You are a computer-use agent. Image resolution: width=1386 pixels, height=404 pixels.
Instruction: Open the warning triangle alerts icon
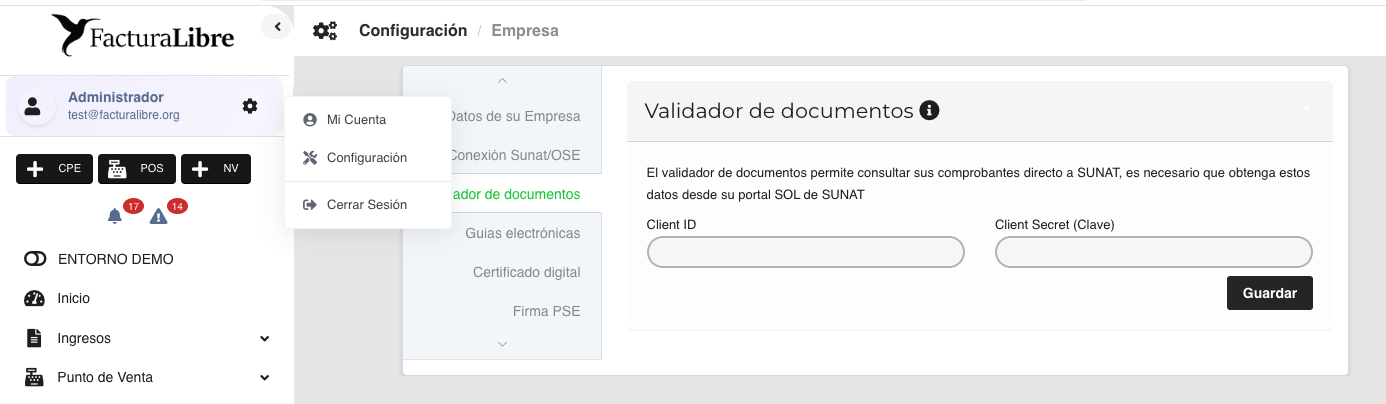point(158,216)
